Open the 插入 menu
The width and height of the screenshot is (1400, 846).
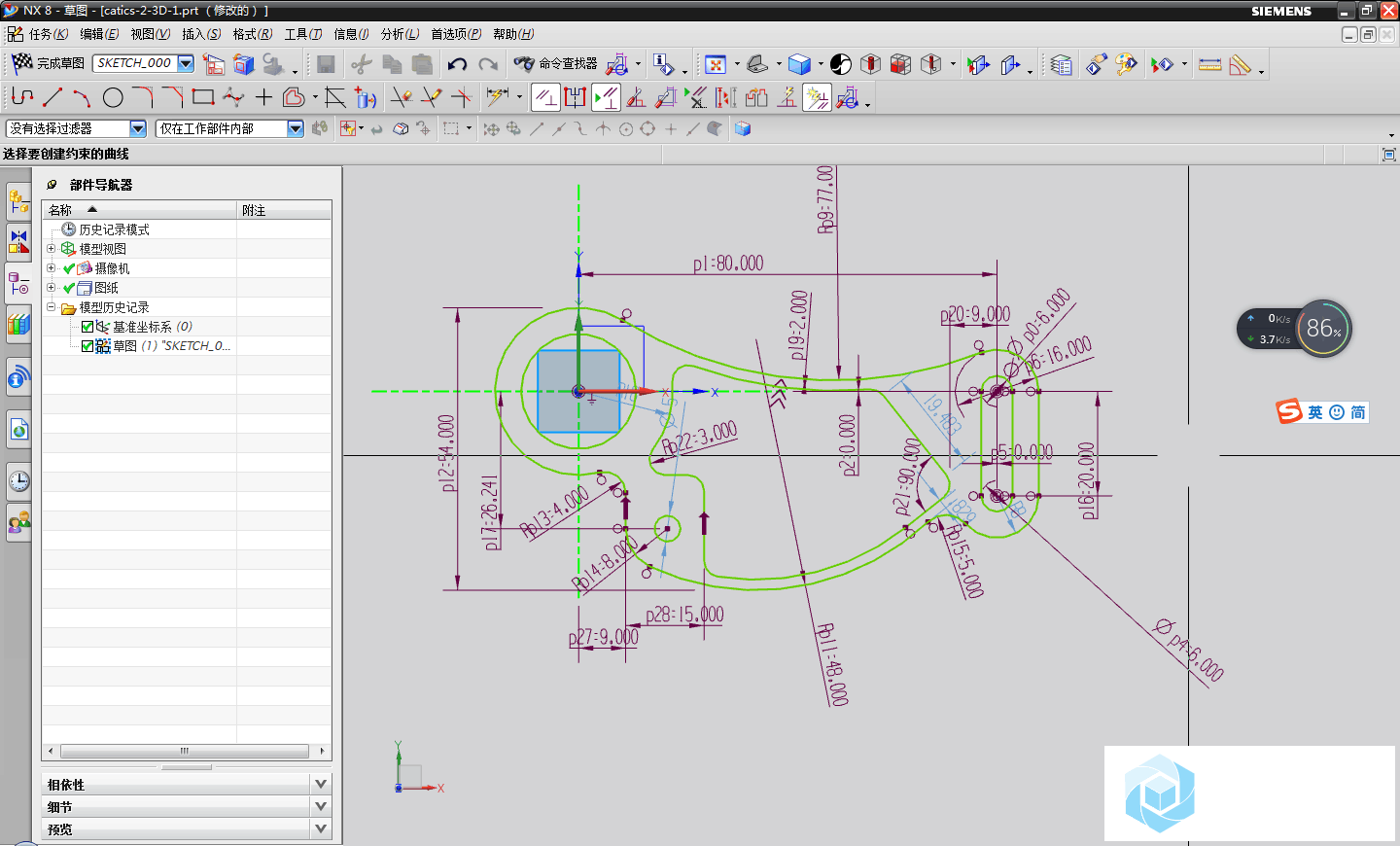pyautogui.click(x=201, y=34)
